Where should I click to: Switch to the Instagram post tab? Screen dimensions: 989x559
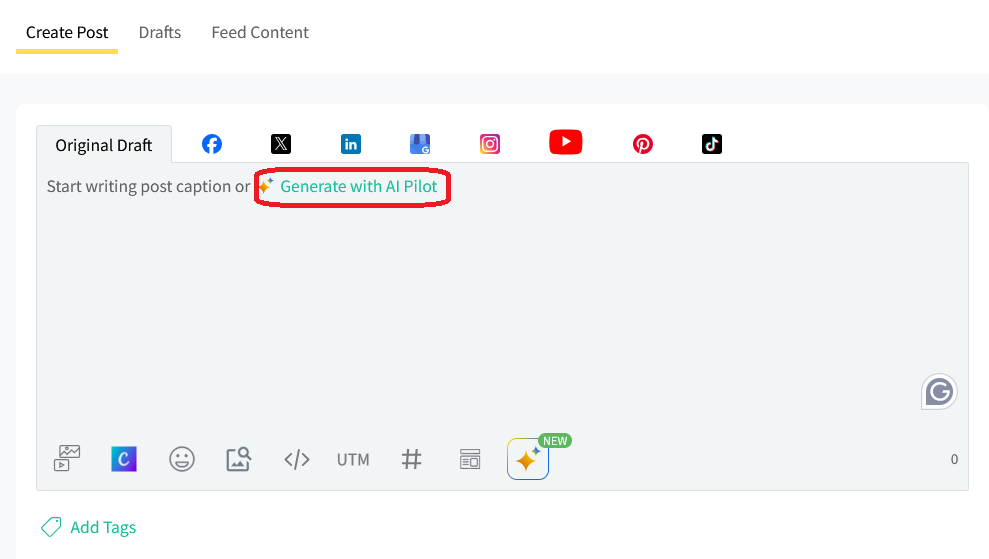[x=490, y=144]
